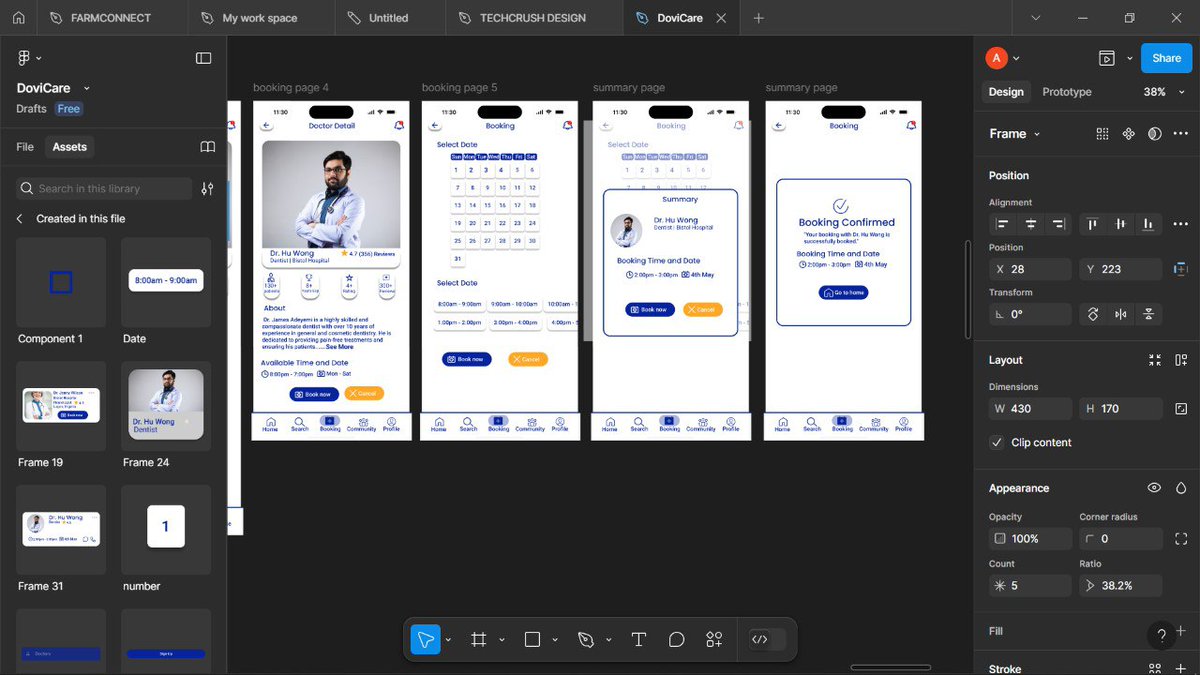The image size is (1200, 675).
Task: Align left in Alignment section
Action: (x=1003, y=224)
